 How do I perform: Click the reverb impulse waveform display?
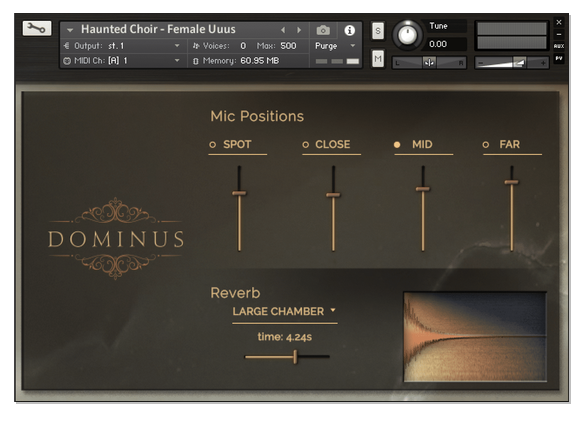(475, 337)
